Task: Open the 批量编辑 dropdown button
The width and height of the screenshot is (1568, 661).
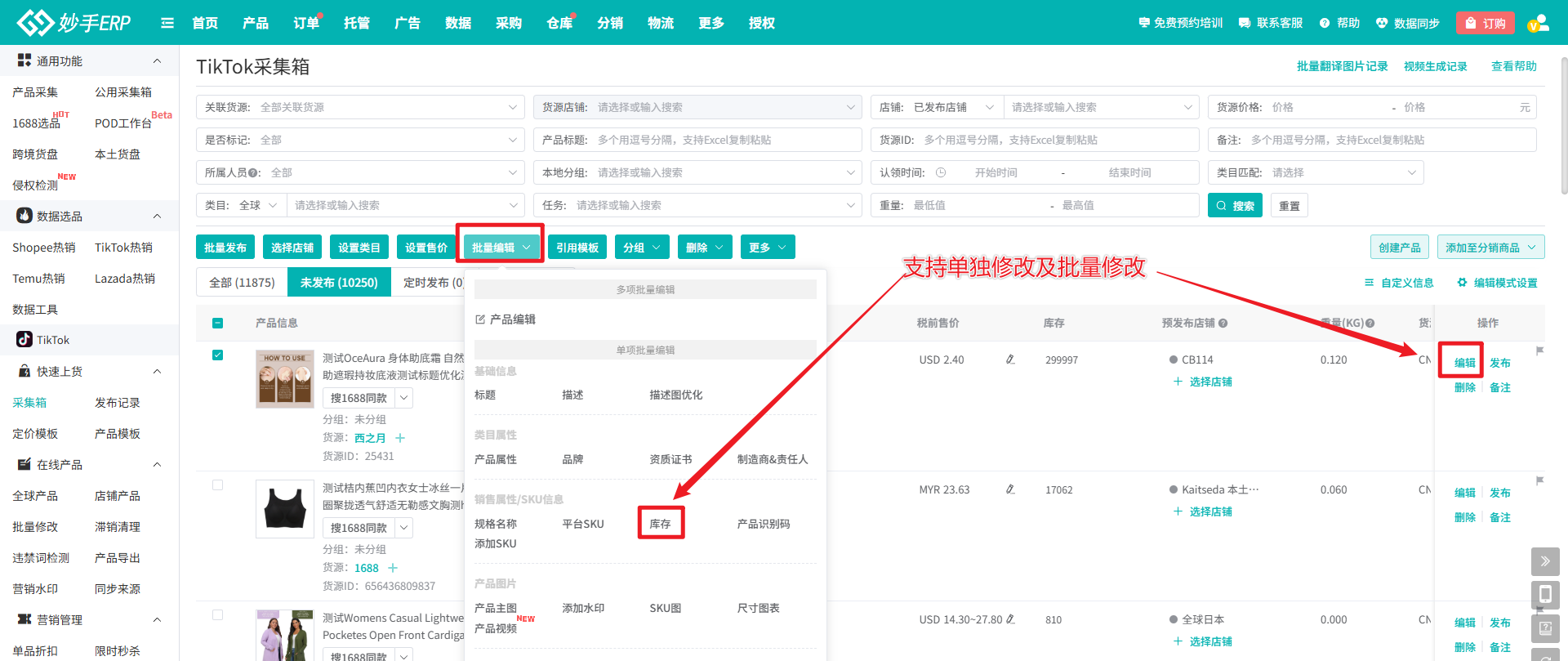Action: point(501,247)
